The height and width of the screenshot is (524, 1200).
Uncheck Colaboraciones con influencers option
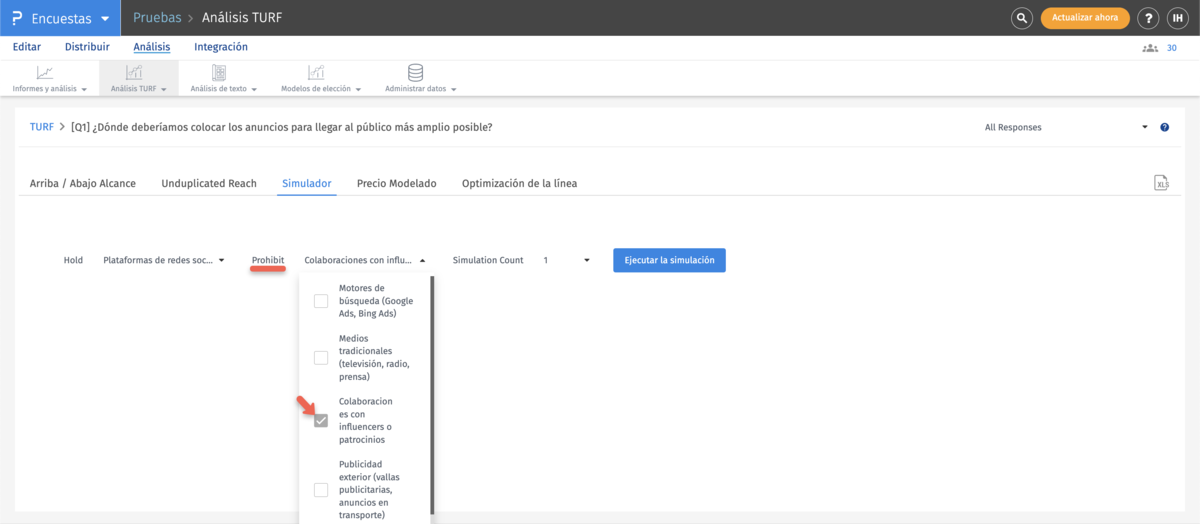(x=321, y=420)
